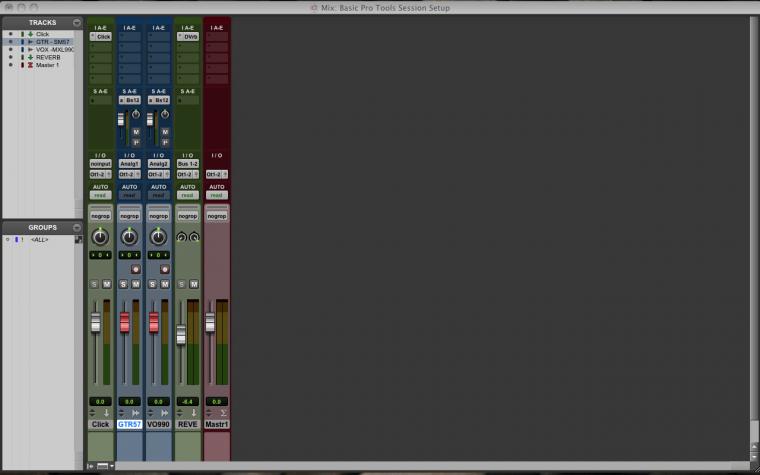Click the left pan knob on REVERB track
Viewport: 760px width, 475px height.
(x=182, y=237)
